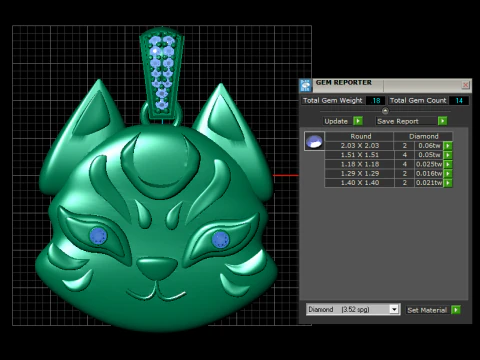Select the right blue eye gem on model
This screenshot has height=360, width=480.
[220, 239]
